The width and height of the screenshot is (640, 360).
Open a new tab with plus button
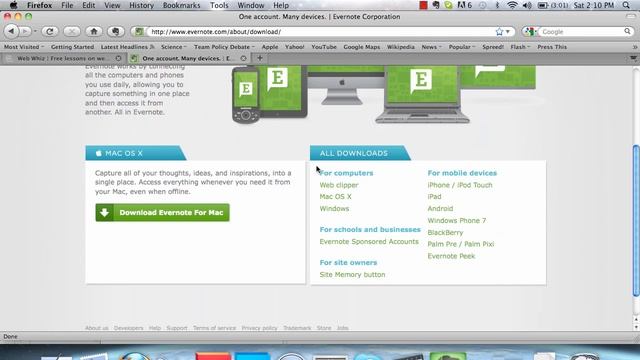pyautogui.click(x=260, y=58)
